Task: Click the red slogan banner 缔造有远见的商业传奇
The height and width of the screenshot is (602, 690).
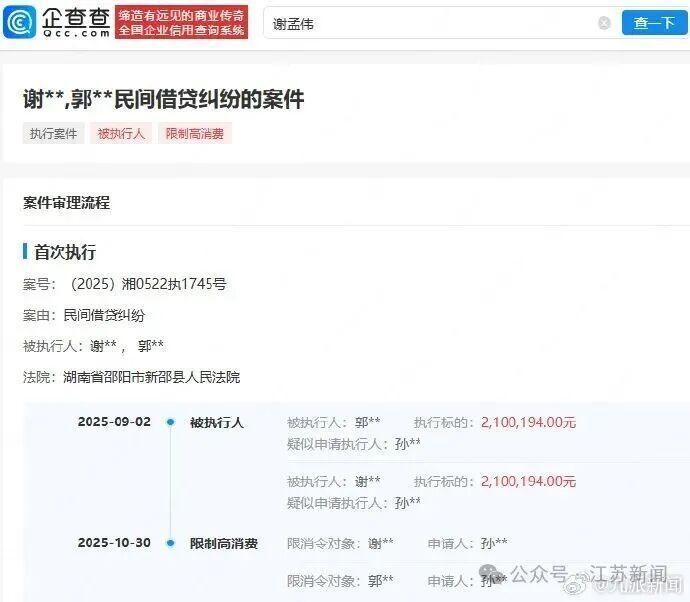Action: pos(181,22)
